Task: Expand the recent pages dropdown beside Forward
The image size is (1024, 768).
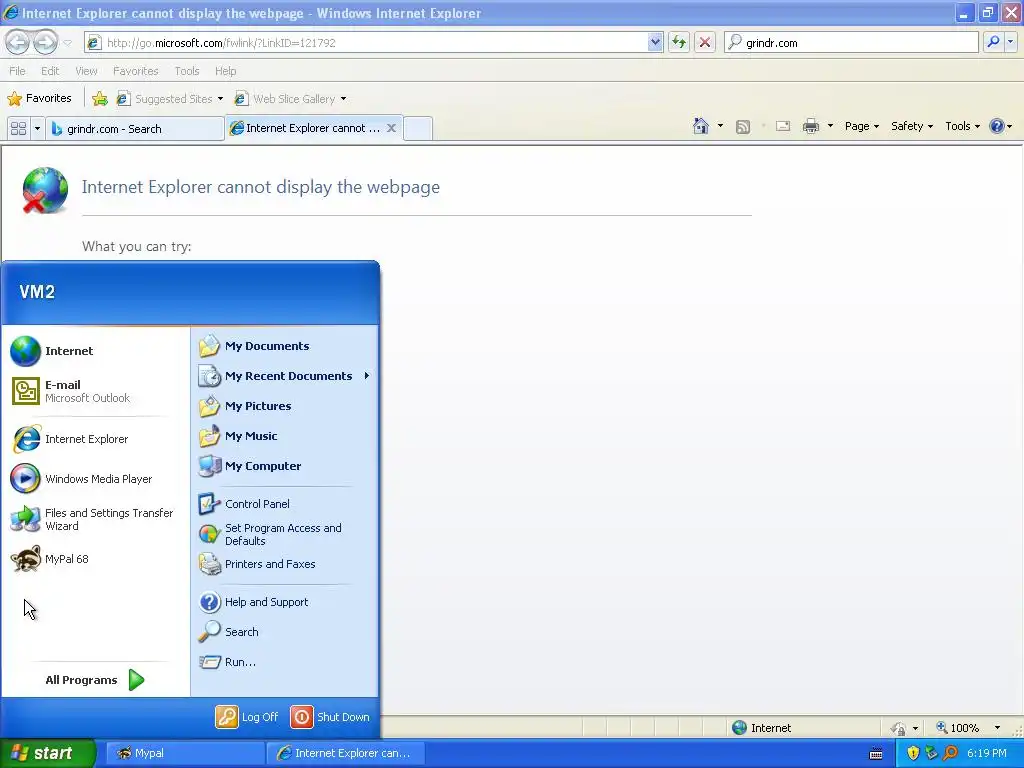Action: tap(67, 43)
